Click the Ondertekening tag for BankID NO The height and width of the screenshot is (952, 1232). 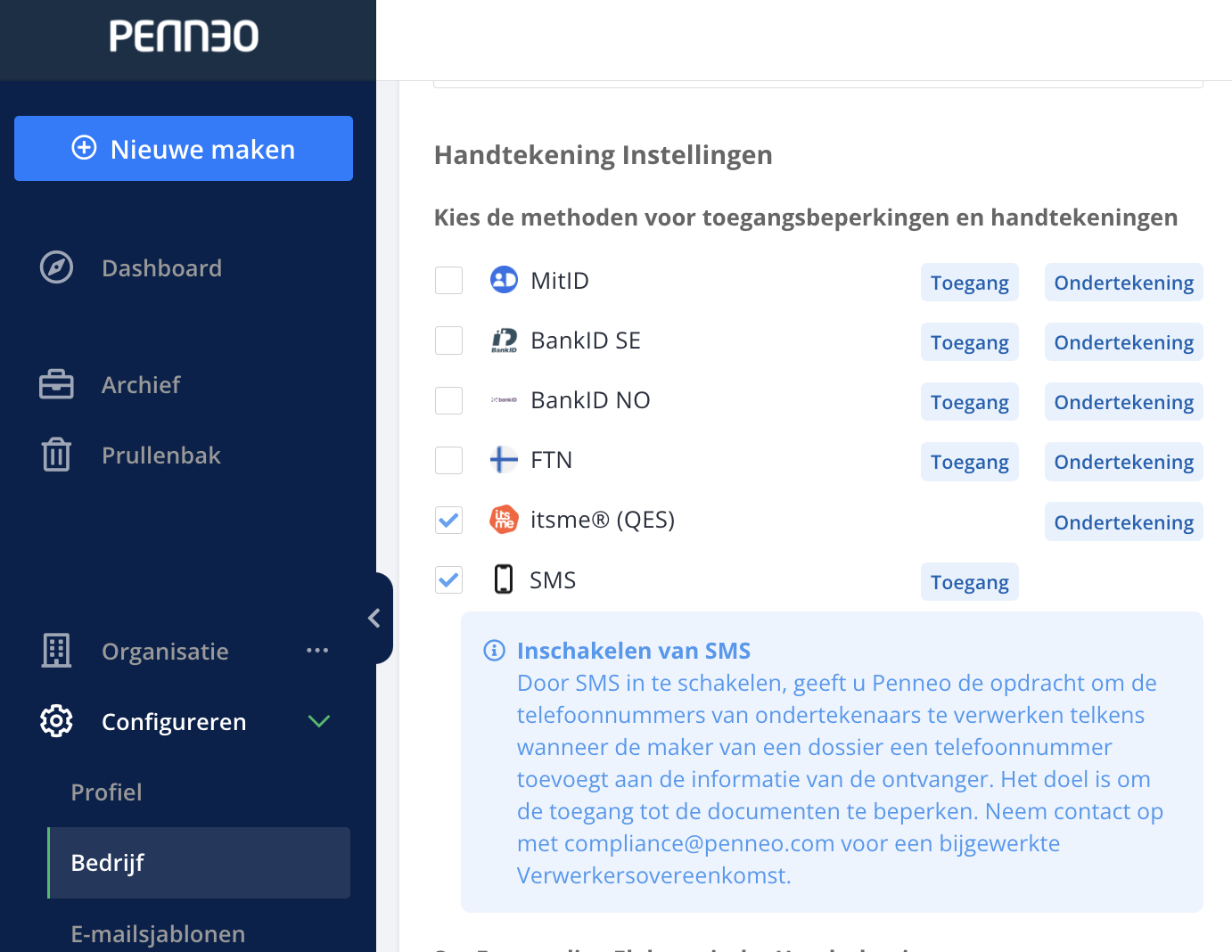[1124, 402]
